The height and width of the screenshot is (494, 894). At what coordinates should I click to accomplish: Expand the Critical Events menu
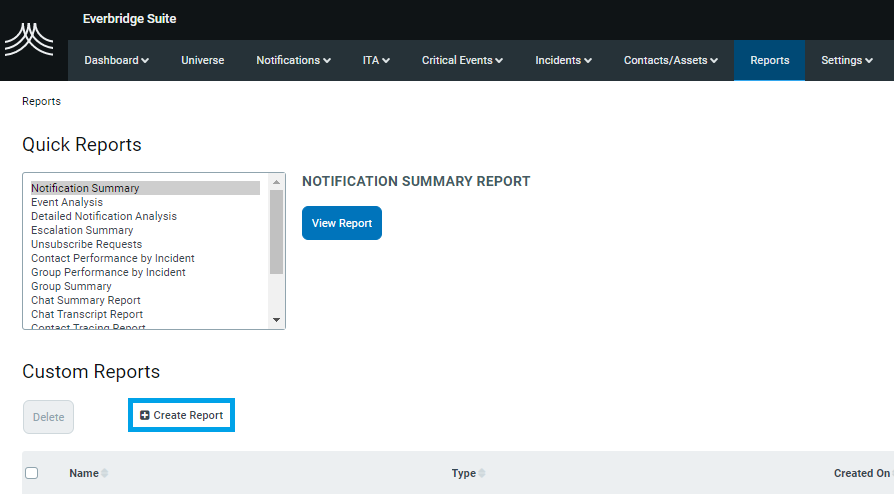click(462, 60)
